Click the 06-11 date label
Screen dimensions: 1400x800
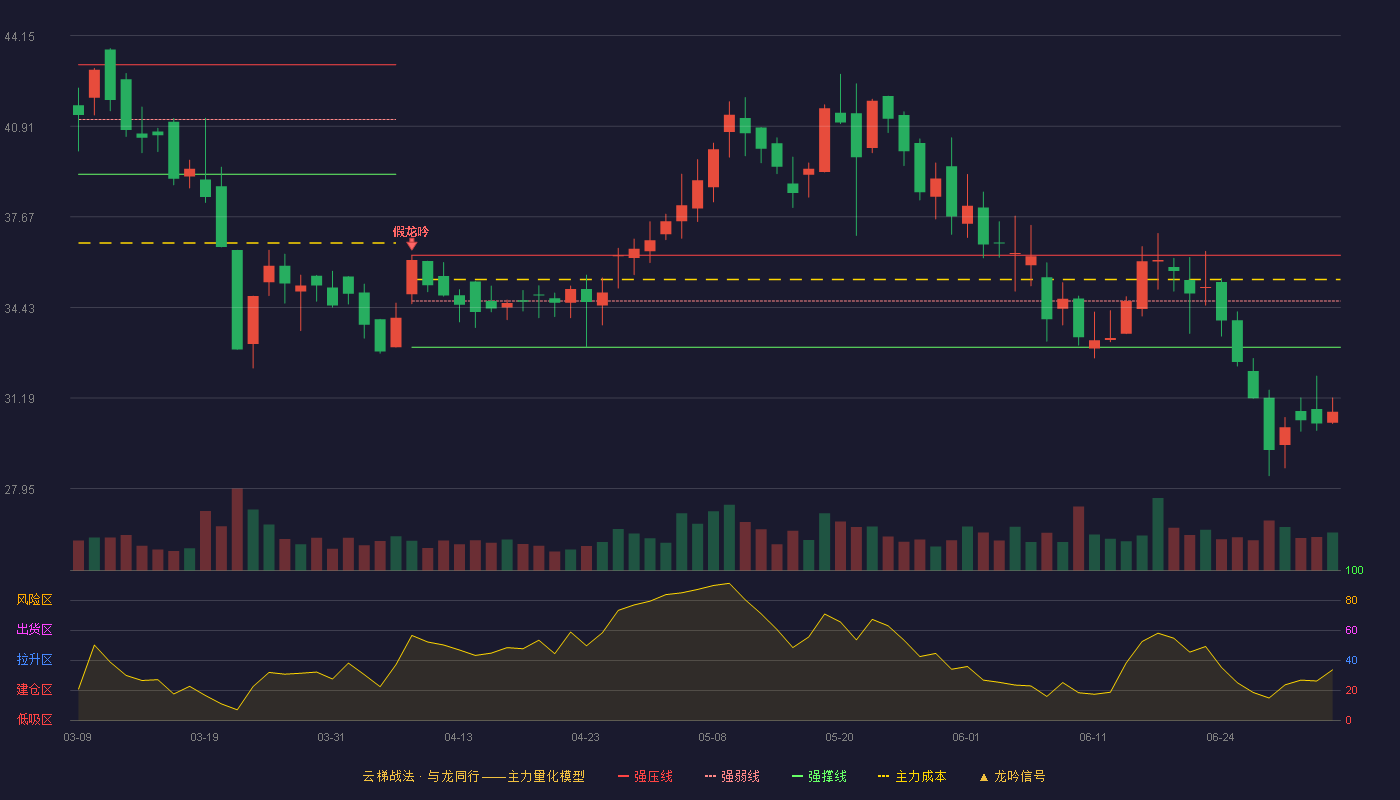pos(1093,737)
